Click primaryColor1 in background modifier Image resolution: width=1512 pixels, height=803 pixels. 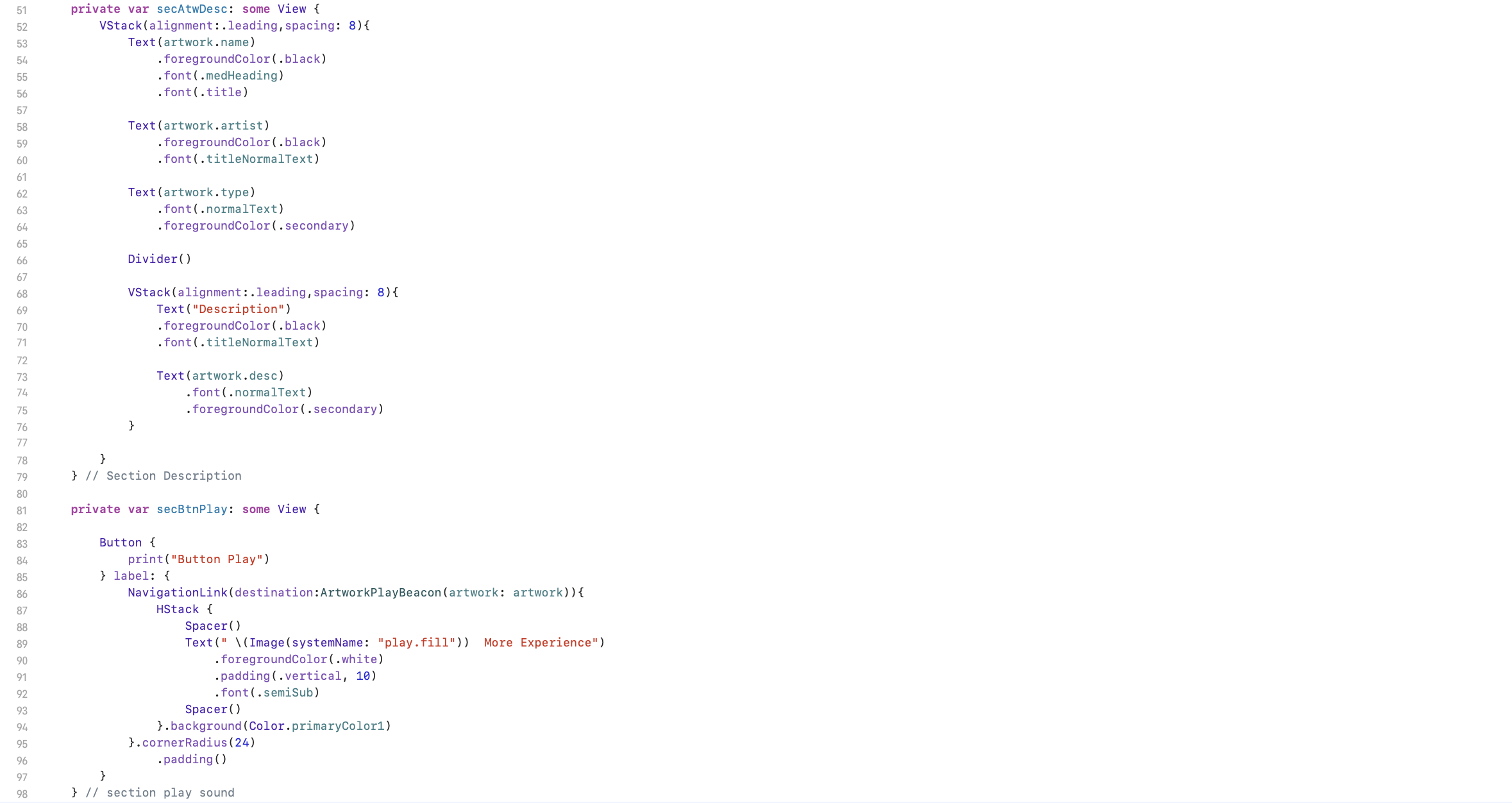pos(337,726)
